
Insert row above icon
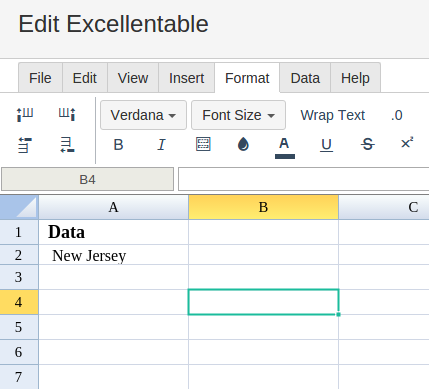(x=25, y=146)
